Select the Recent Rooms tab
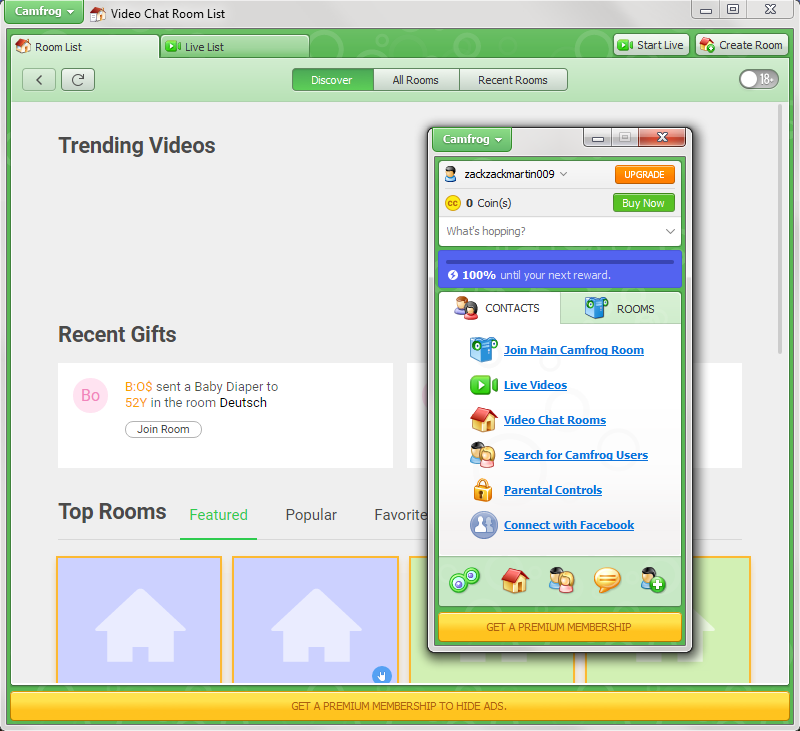Screen dimensions: 800x731 pyautogui.click(x=513, y=80)
